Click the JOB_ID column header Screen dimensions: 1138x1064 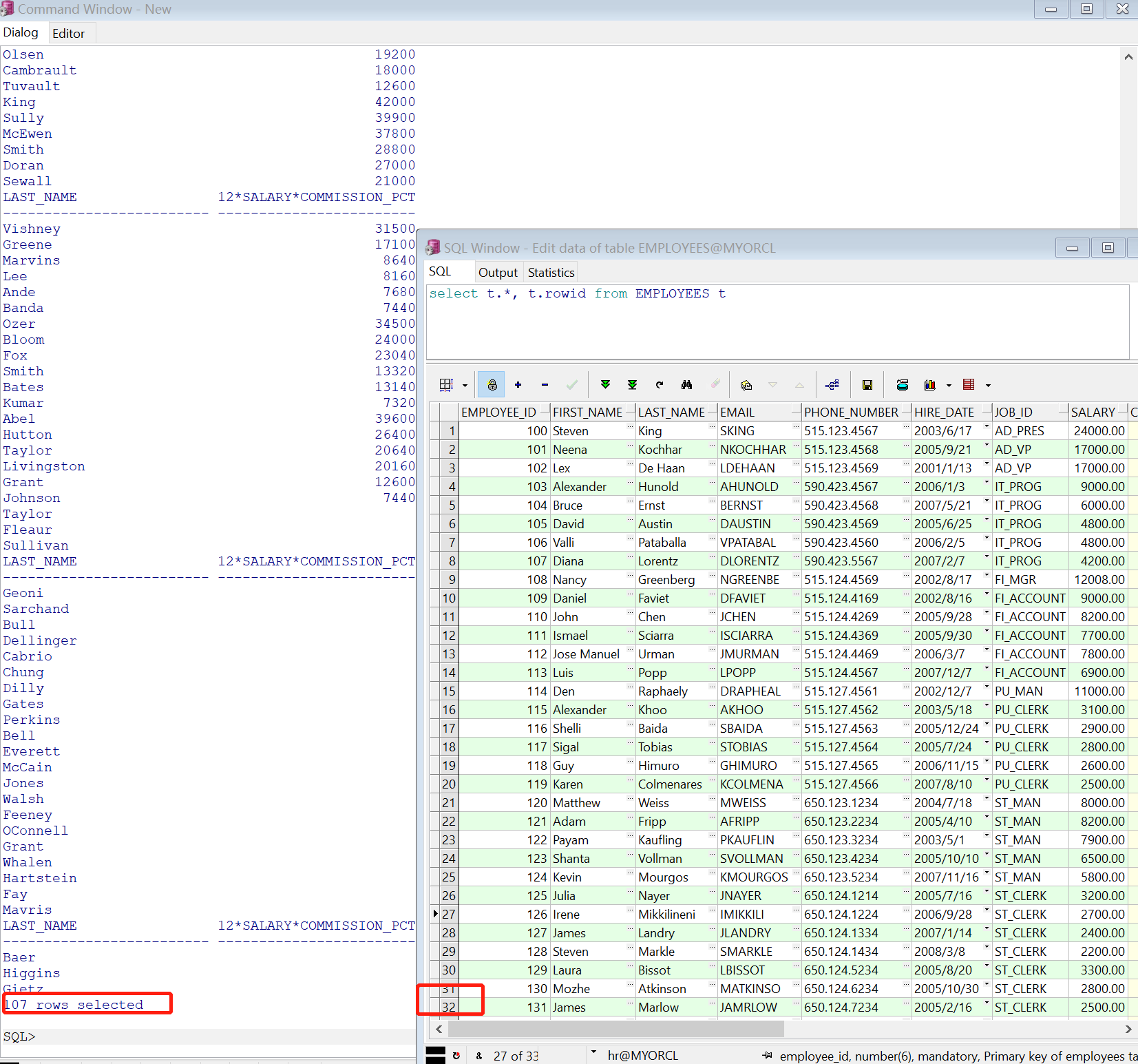tap(1031, 412)
